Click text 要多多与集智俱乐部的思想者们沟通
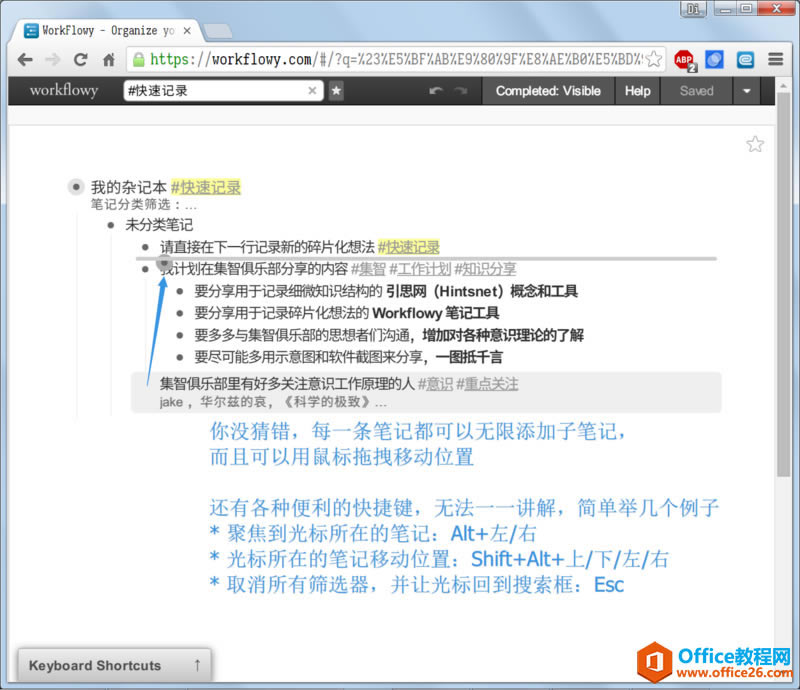 tap(303, 335)
